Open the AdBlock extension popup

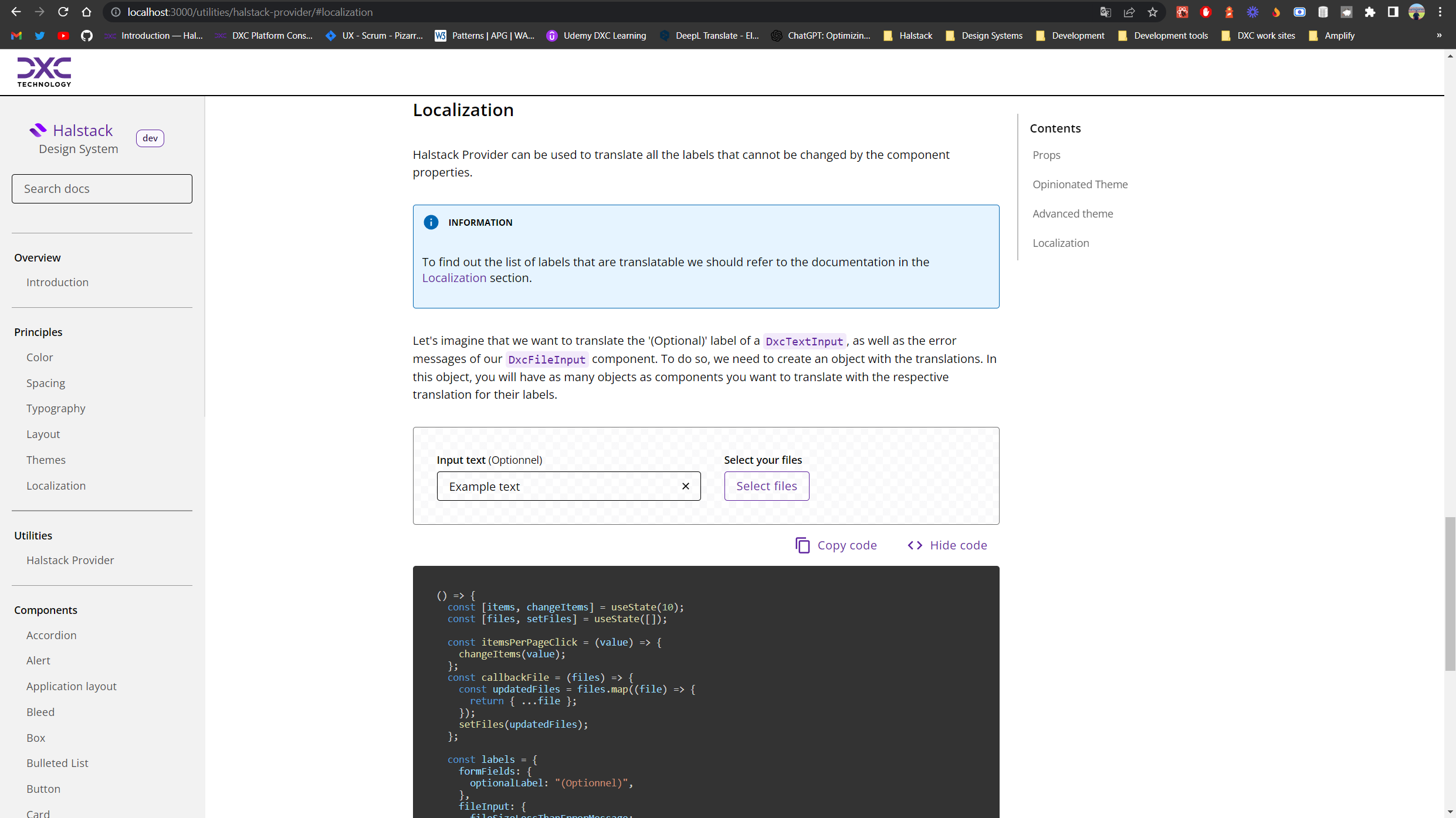click(1206, 12)
